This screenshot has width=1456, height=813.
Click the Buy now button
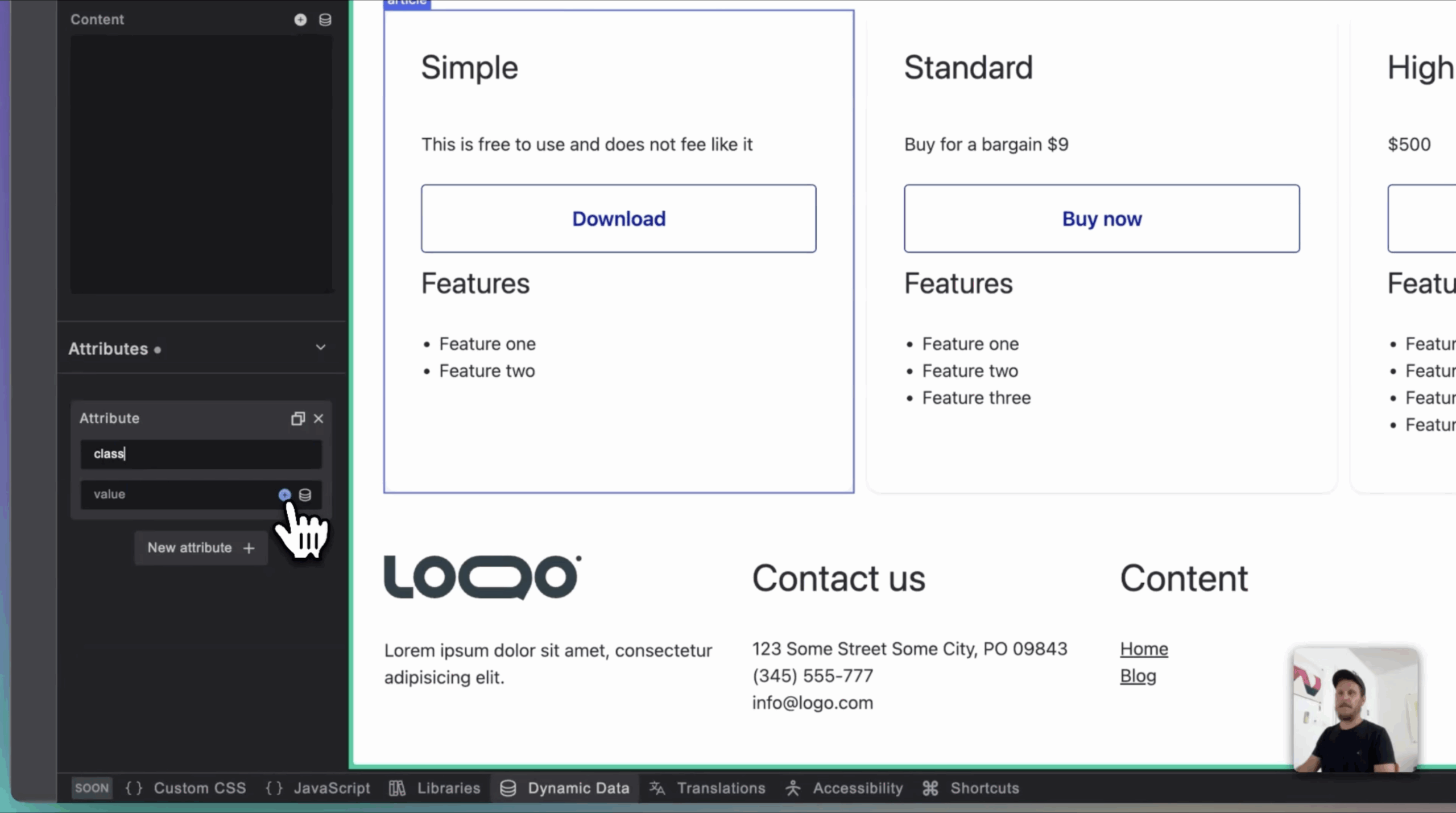(x=1101, y=218)
